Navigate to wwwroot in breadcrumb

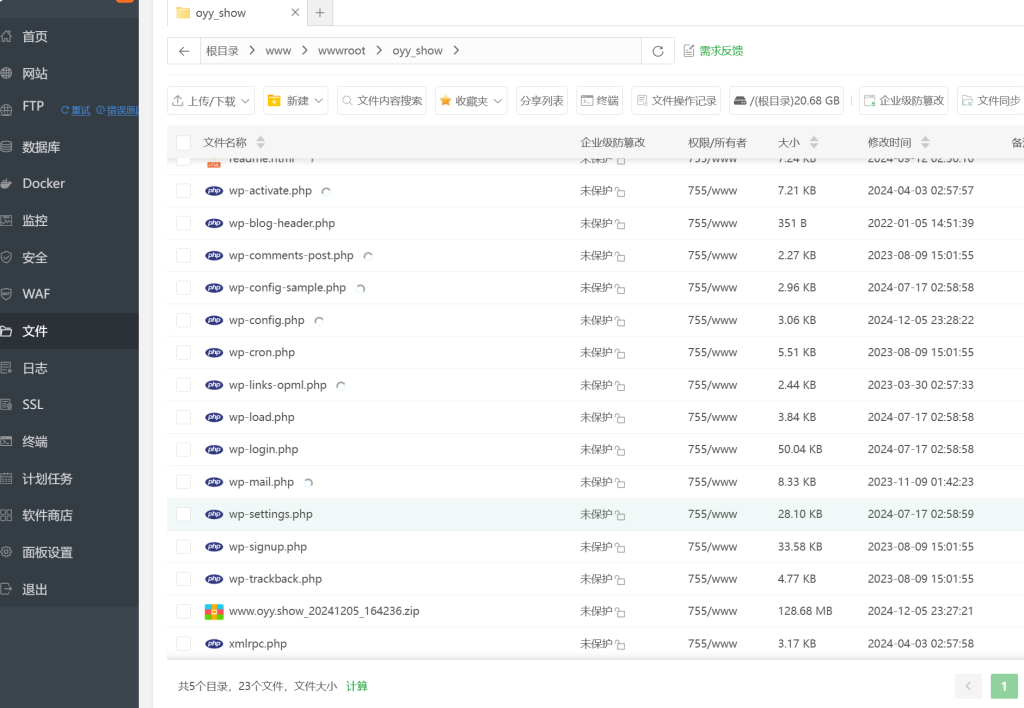pos(342,51)
